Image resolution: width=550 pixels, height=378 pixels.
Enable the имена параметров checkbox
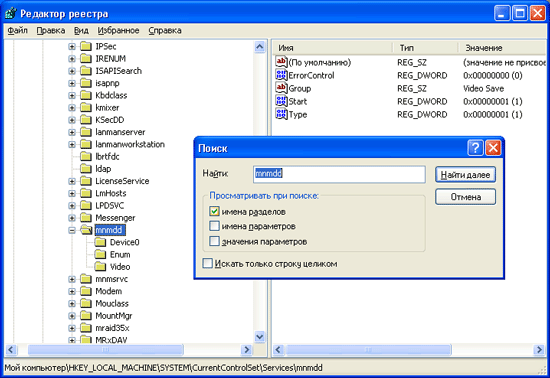click(x=214, y=226)
